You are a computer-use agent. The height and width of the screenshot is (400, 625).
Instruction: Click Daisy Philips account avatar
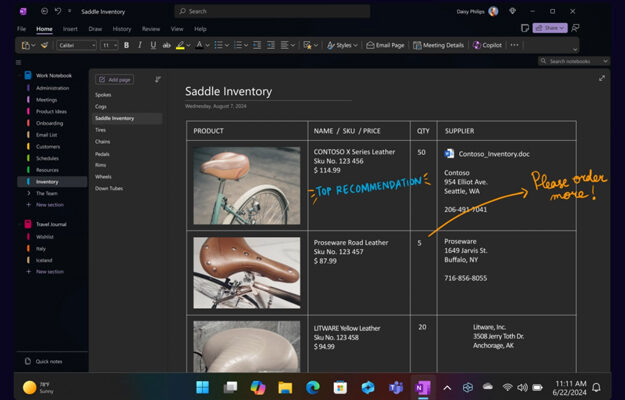pos(493,12)
